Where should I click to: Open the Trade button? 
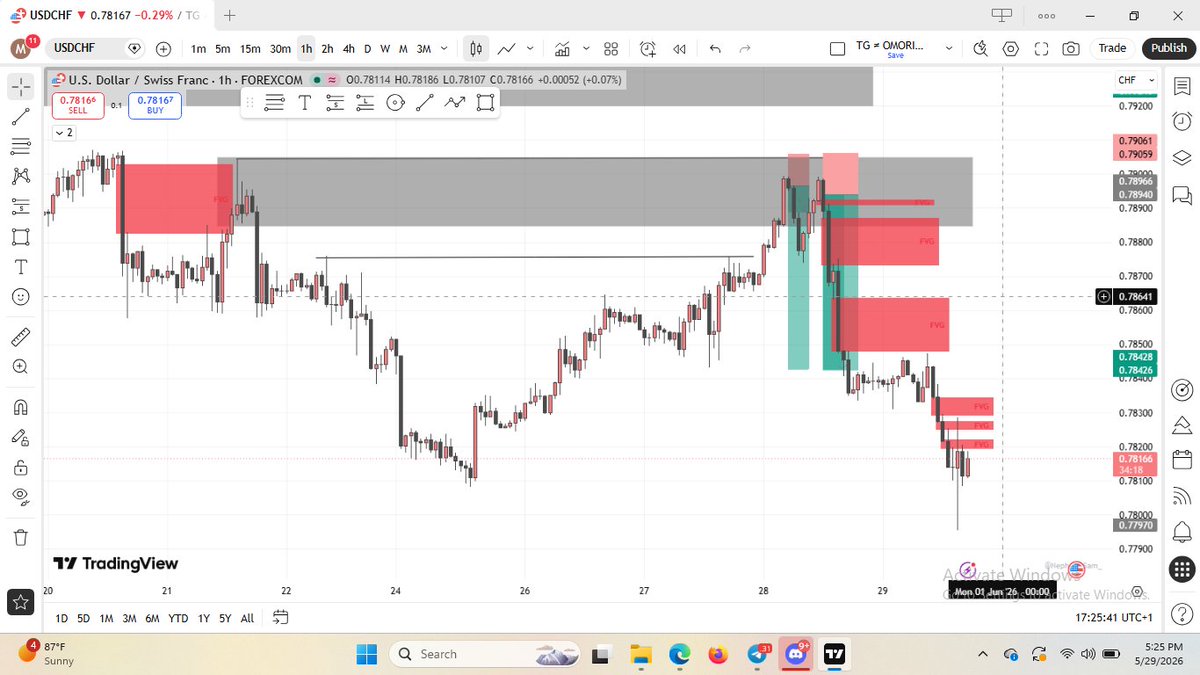pos(1112,48)
